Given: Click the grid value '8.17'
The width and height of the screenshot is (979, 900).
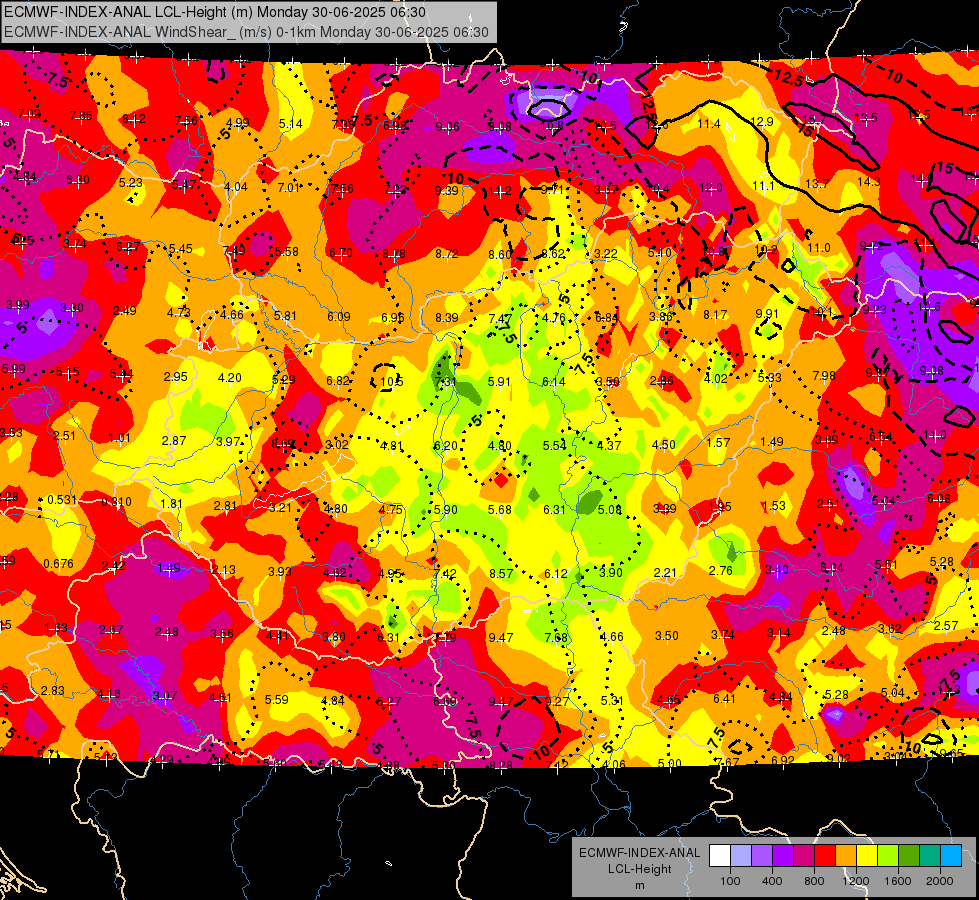Looking at the screenshot, I should click(x=715, y=315).
